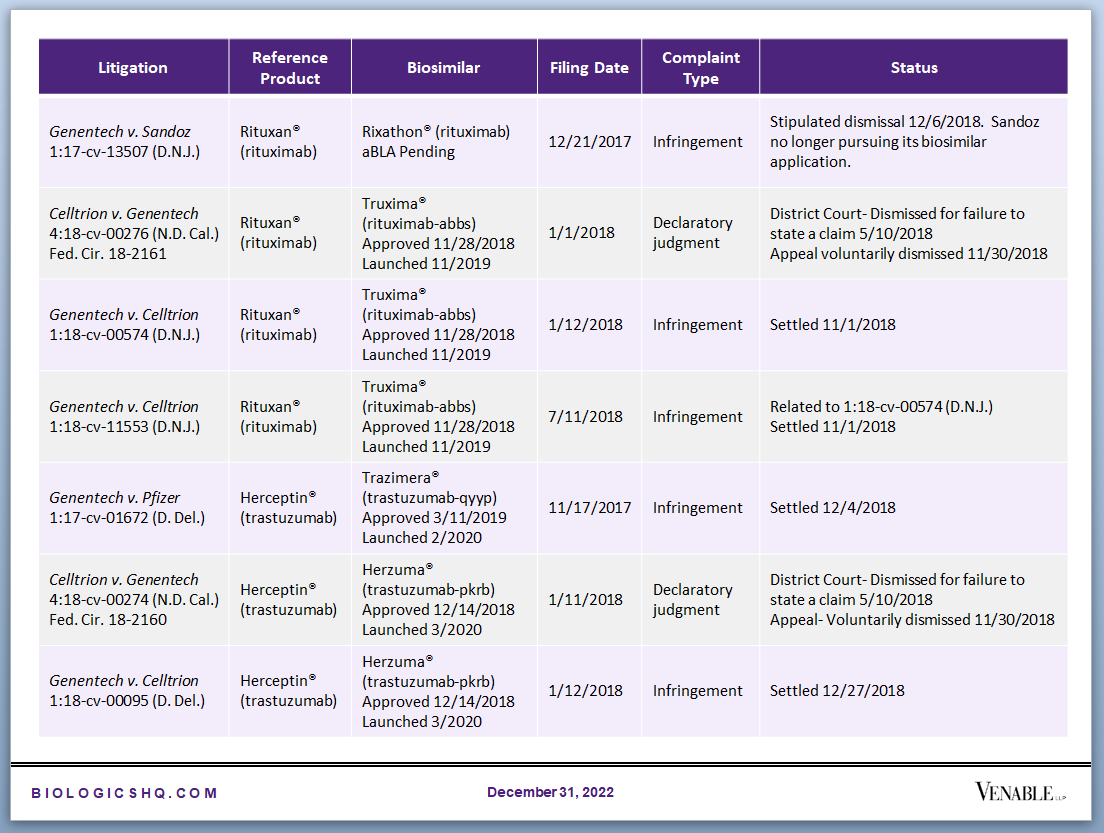Image resolution: width=1104 pixels, height=833 pixels.
Task: Click the "Complaint Type" column header
Action: (701, 68)
